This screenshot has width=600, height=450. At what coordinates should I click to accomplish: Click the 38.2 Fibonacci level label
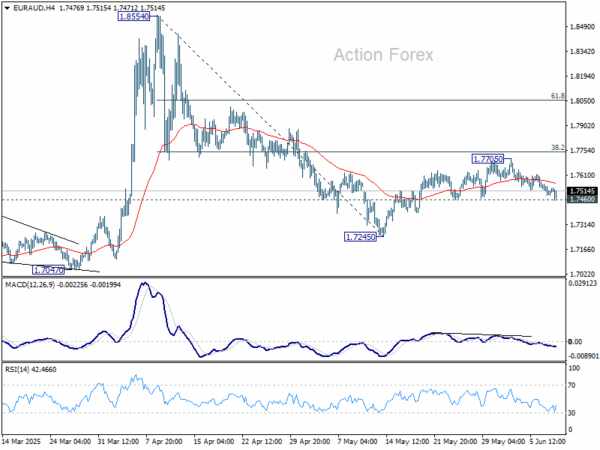click(x=558, y=147)
